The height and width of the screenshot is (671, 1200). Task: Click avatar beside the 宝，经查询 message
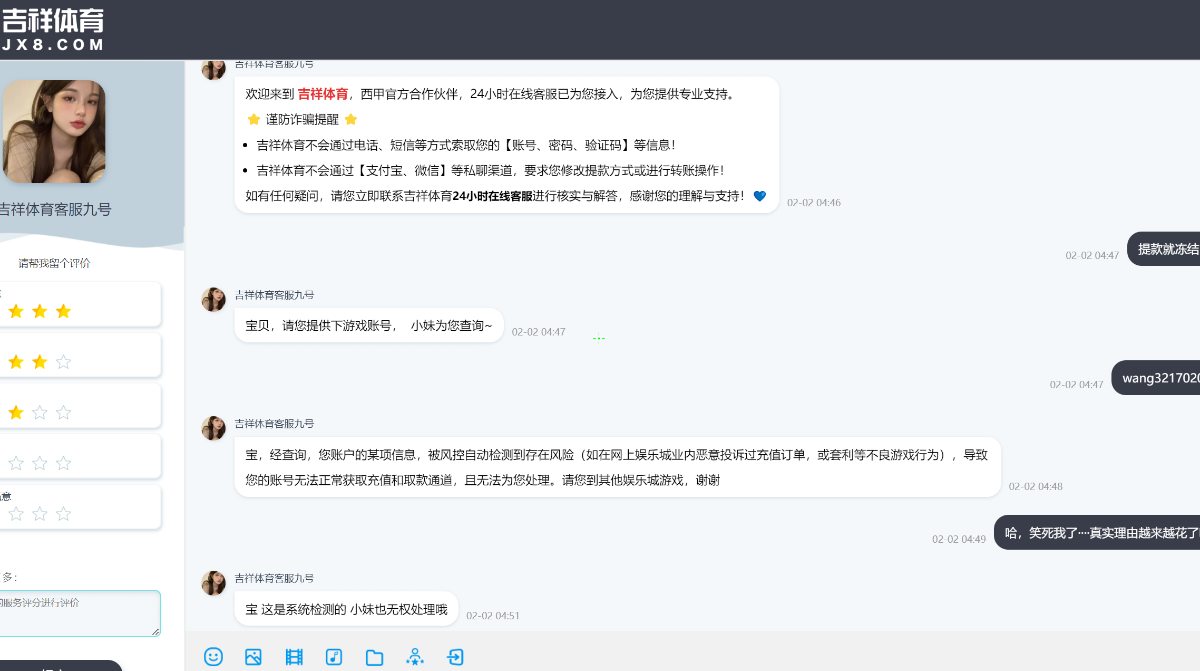tap(213, 428)
